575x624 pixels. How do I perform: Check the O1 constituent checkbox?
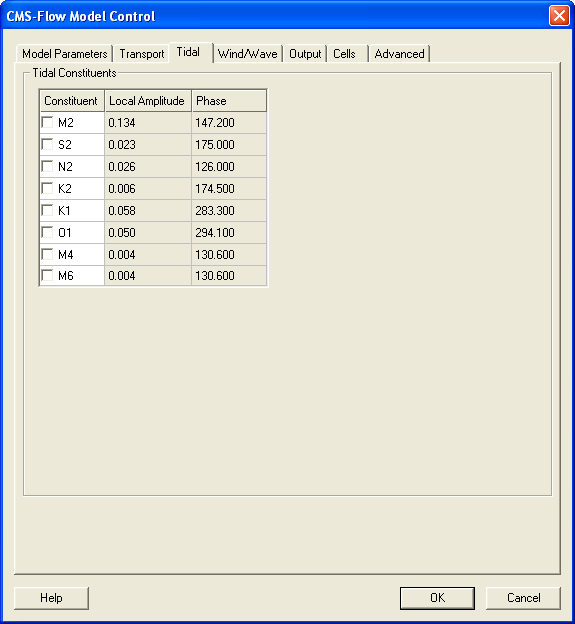point(47,232)
